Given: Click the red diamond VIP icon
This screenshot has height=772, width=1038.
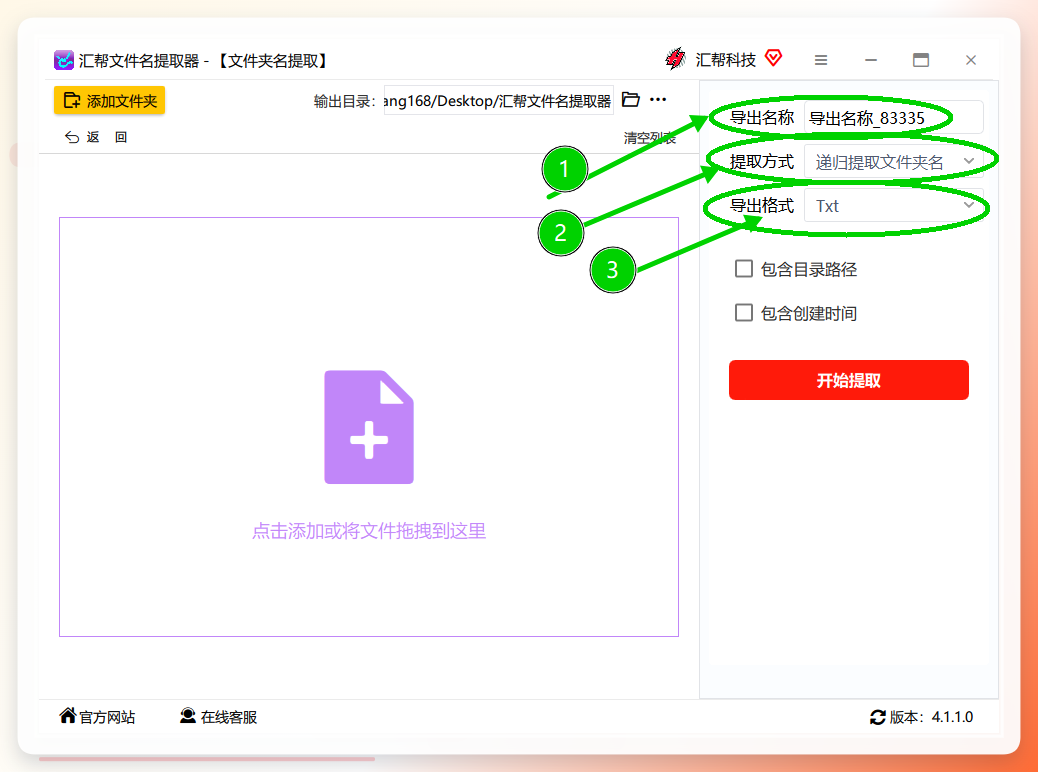Looking at the screenshot, I should [773, 58].
